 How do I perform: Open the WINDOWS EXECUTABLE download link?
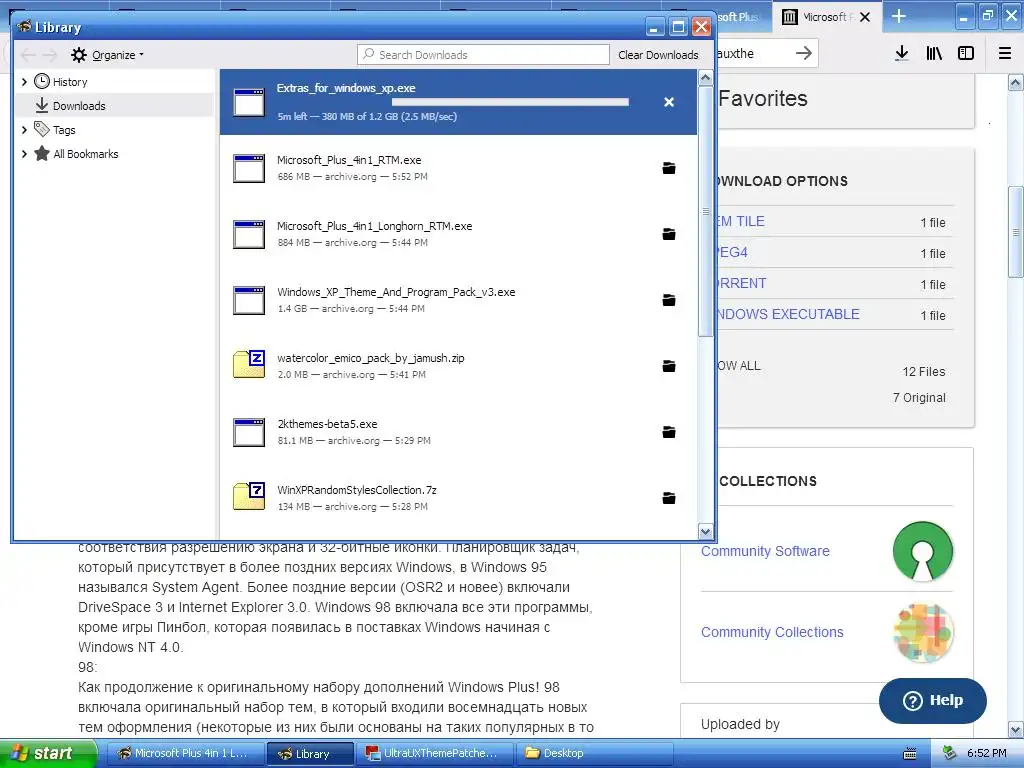point(788,314)
